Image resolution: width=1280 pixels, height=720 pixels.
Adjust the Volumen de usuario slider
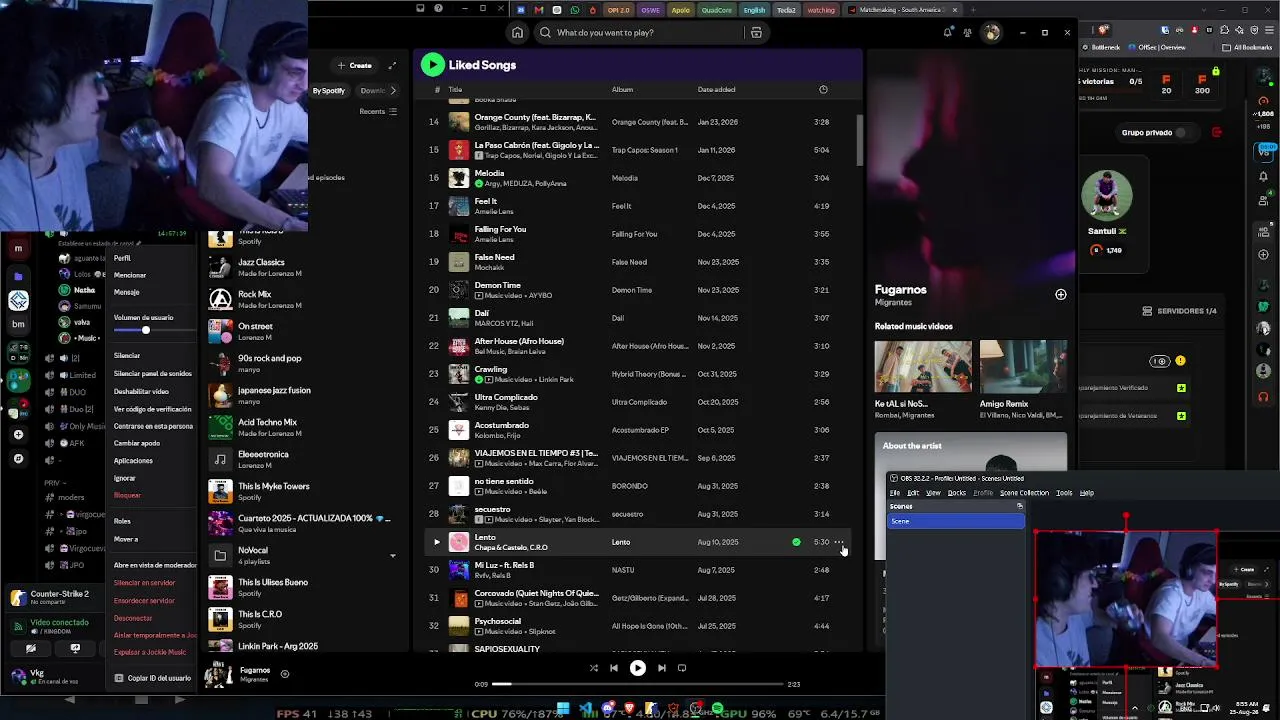point(145,330)
